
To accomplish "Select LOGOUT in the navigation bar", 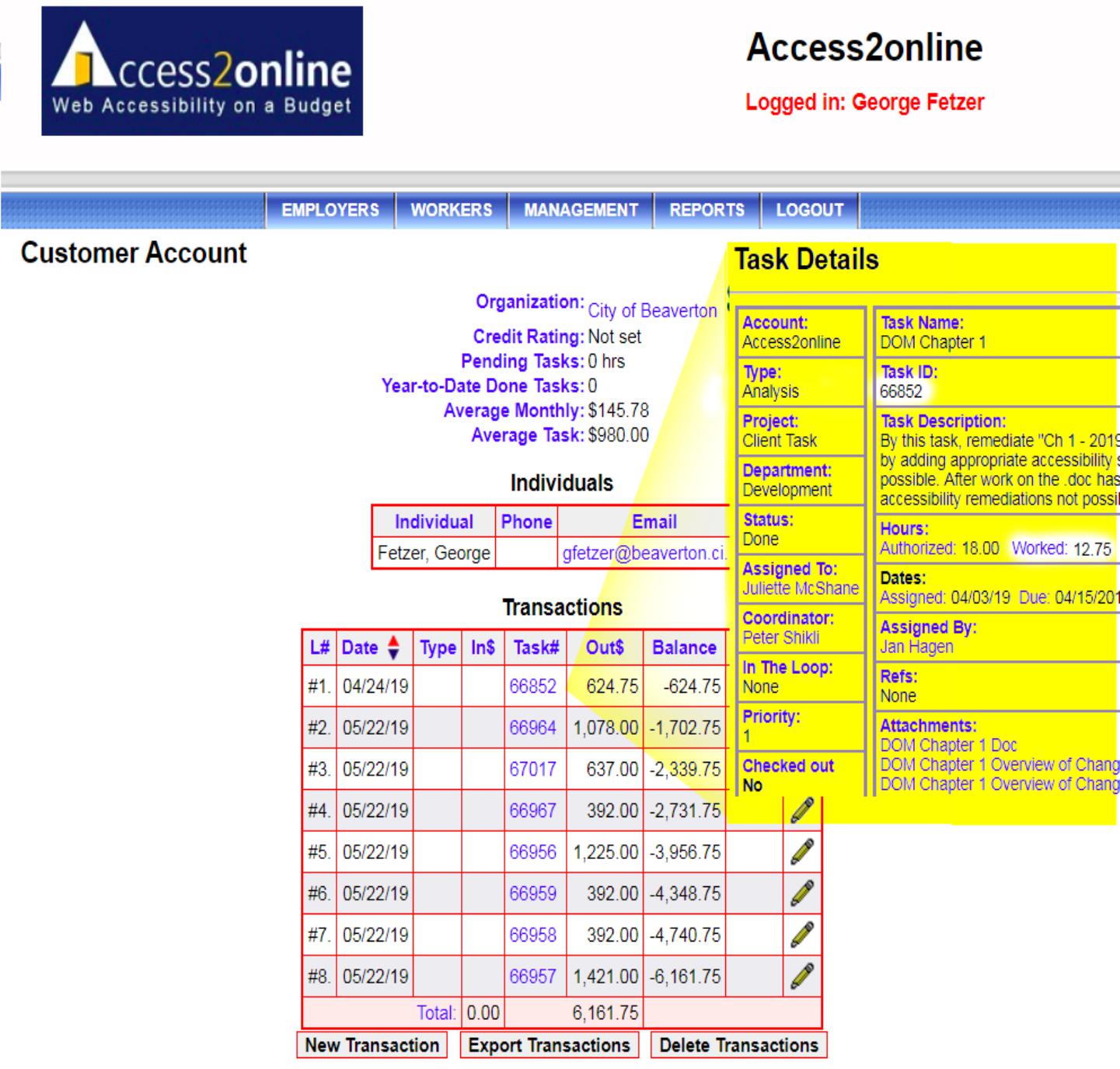I will pyautogui.click(x=810, y=210).
